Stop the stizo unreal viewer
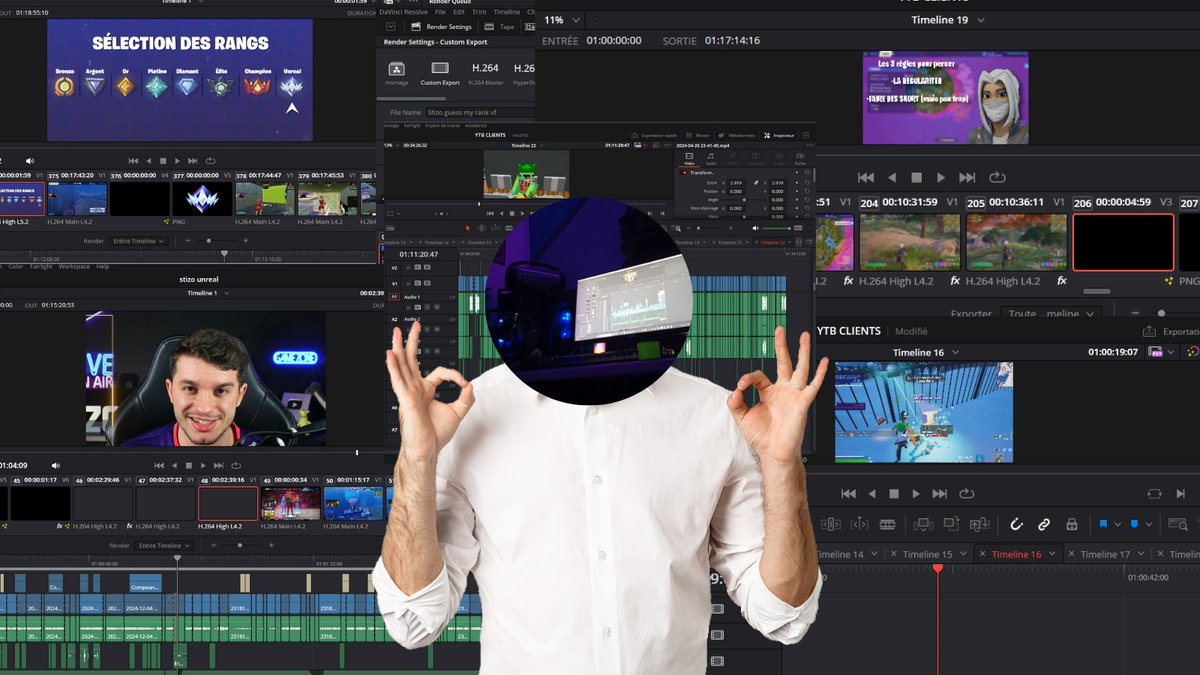The height and width of the screenshot is (675, 1200). pyautogui.click(x=187, y=465)
